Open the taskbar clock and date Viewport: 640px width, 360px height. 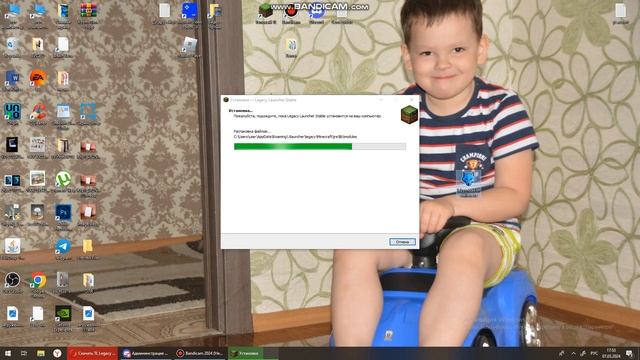(611, 353)
